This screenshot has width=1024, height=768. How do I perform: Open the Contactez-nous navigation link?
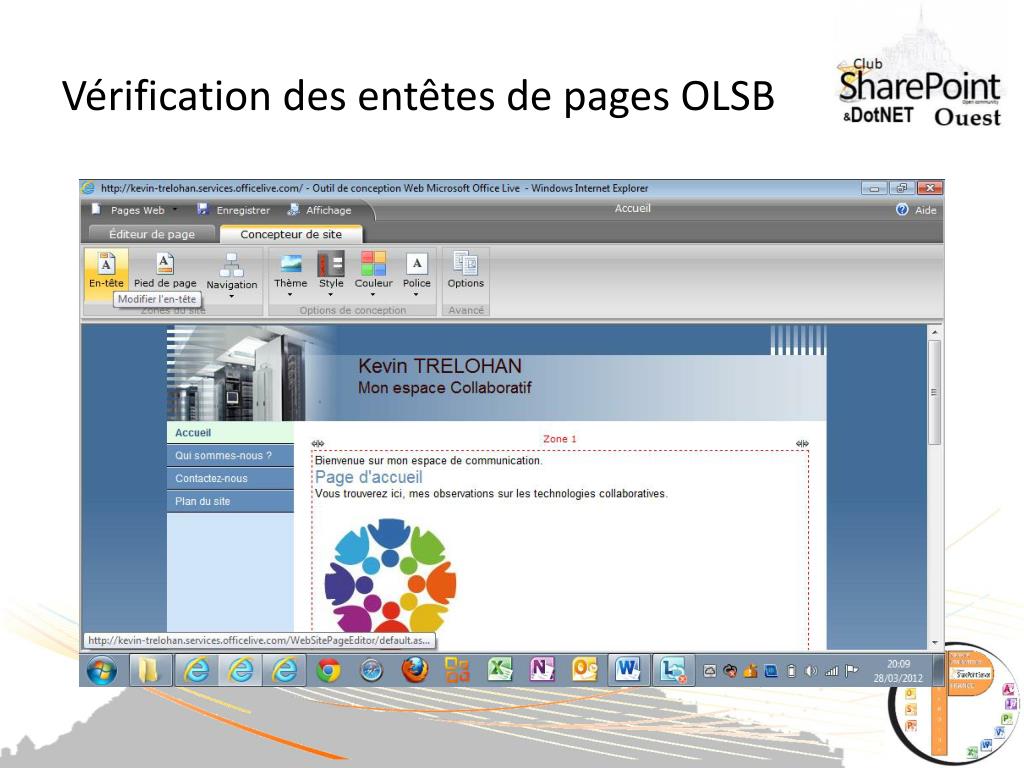pos(230,478)
